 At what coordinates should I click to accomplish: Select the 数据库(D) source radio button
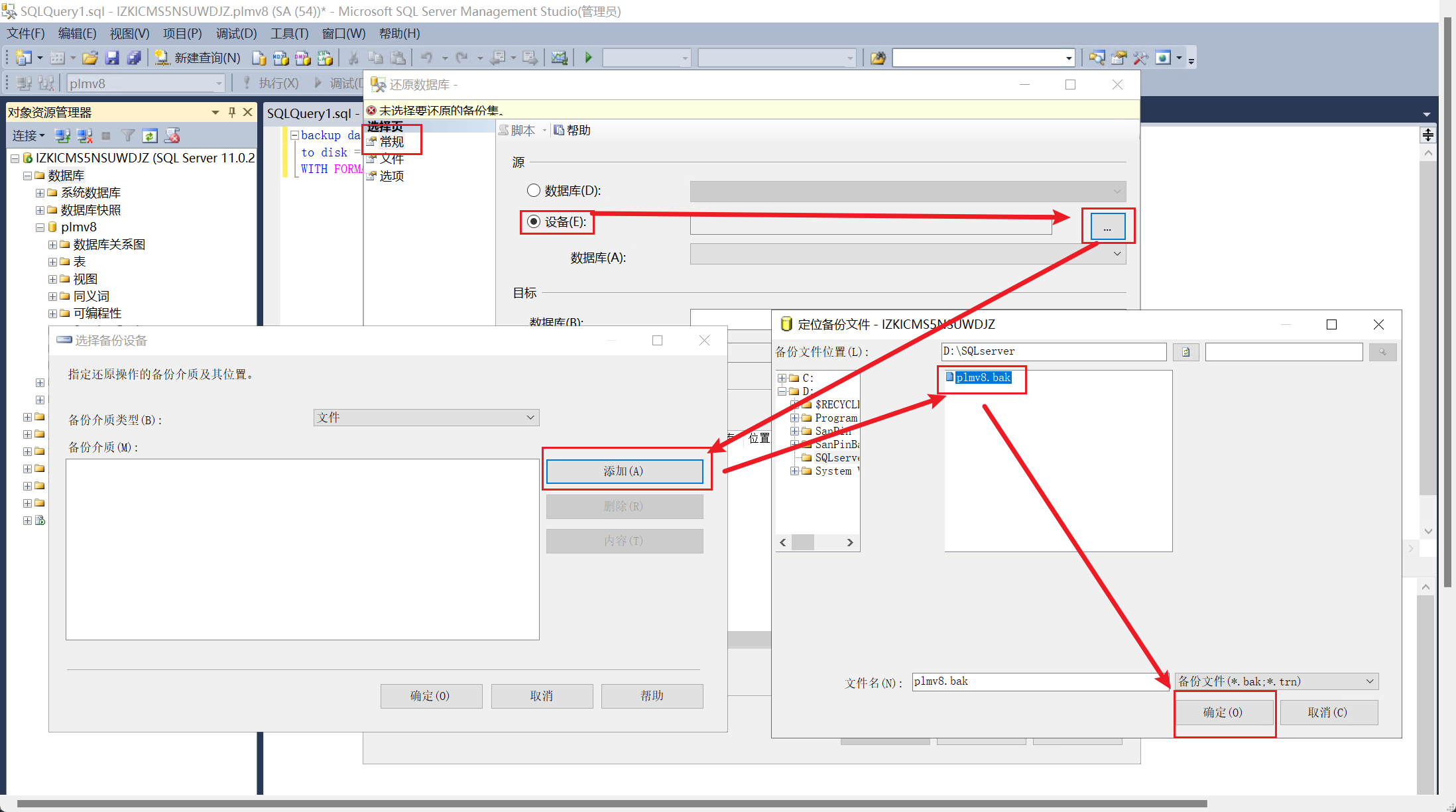(x=533, y=191)
